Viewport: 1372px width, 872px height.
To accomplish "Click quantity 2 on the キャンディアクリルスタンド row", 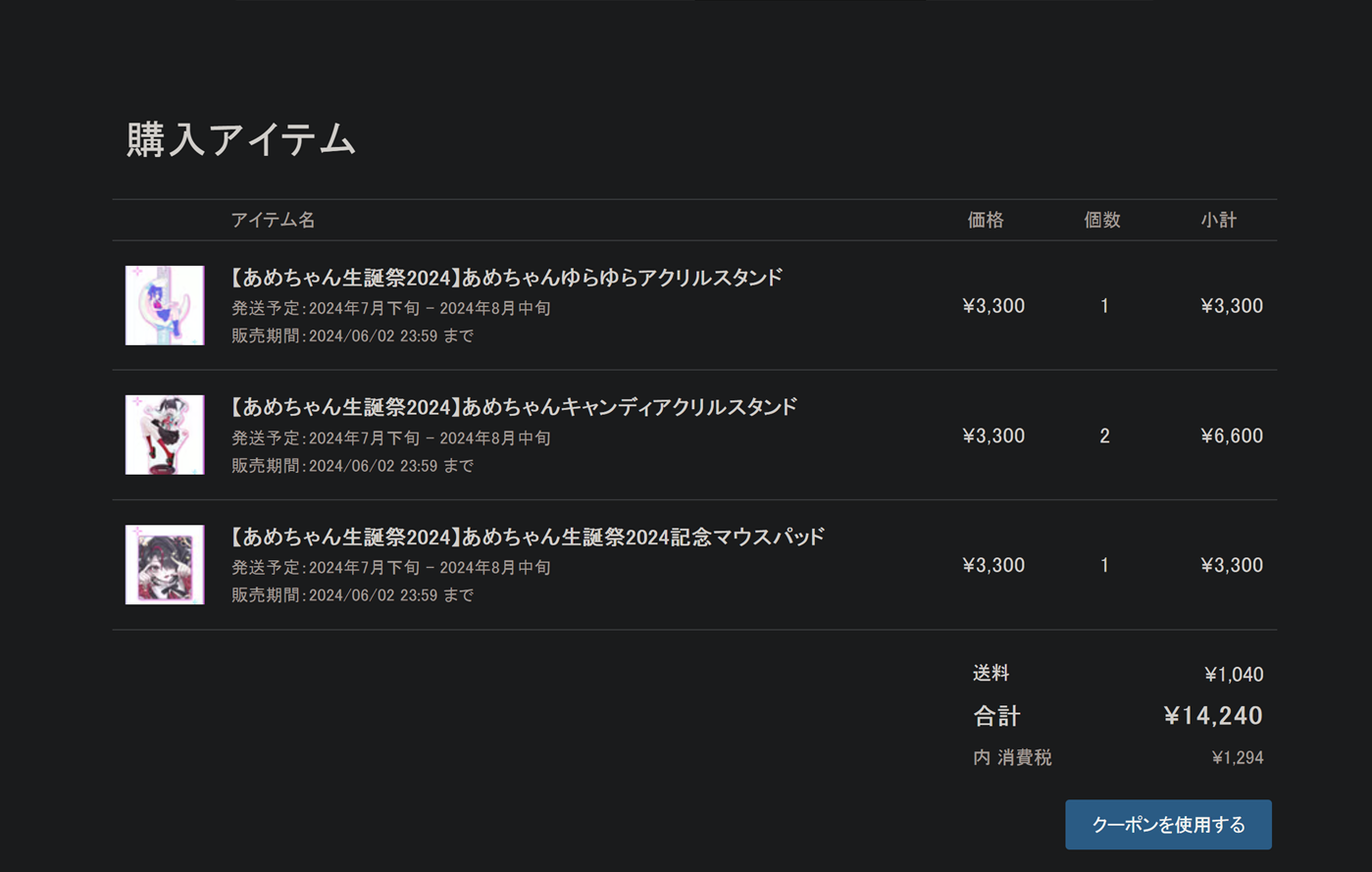I will pos(1104,436).
